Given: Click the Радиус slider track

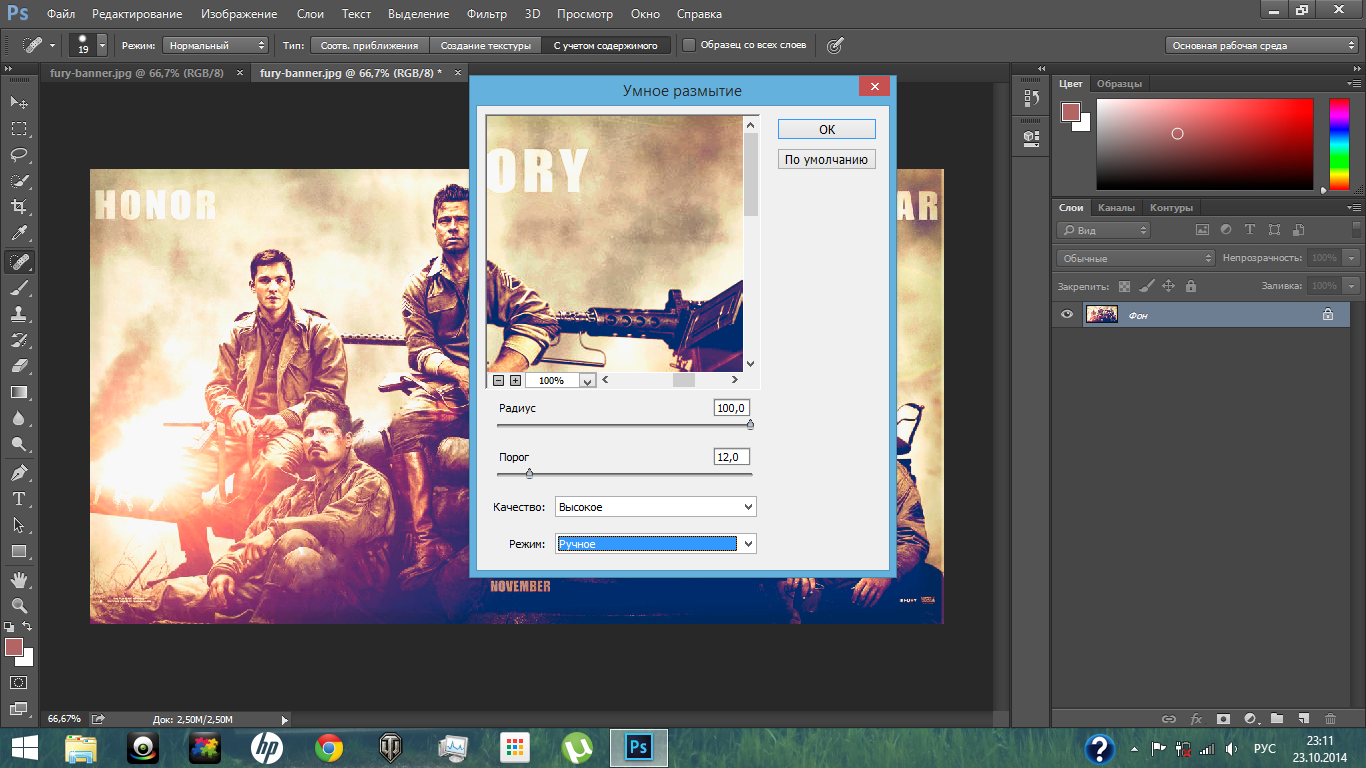Looking at the screenshot, I should tap(625, 425).
